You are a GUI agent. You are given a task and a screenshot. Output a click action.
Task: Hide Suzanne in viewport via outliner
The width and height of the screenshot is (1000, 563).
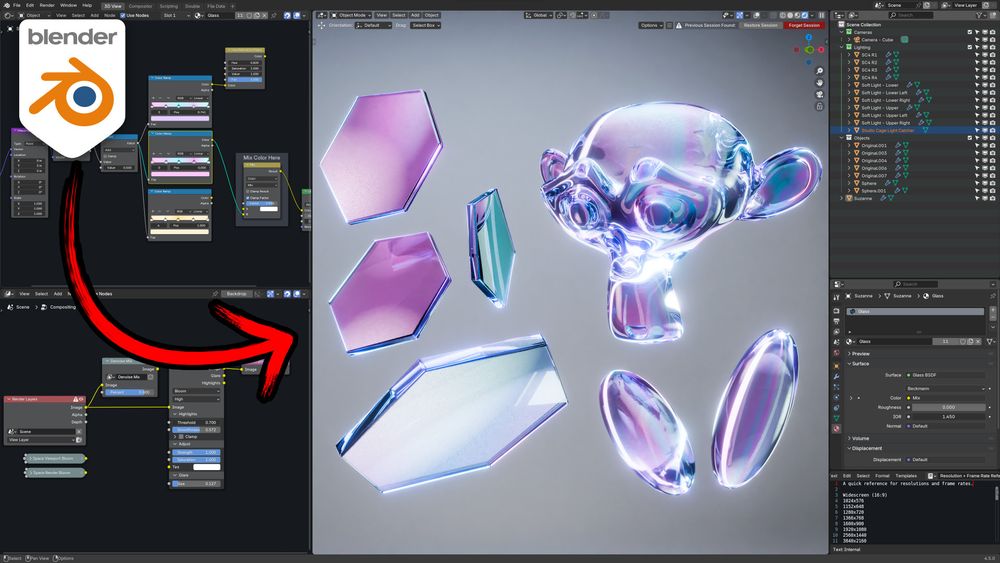tap(985, 198)
